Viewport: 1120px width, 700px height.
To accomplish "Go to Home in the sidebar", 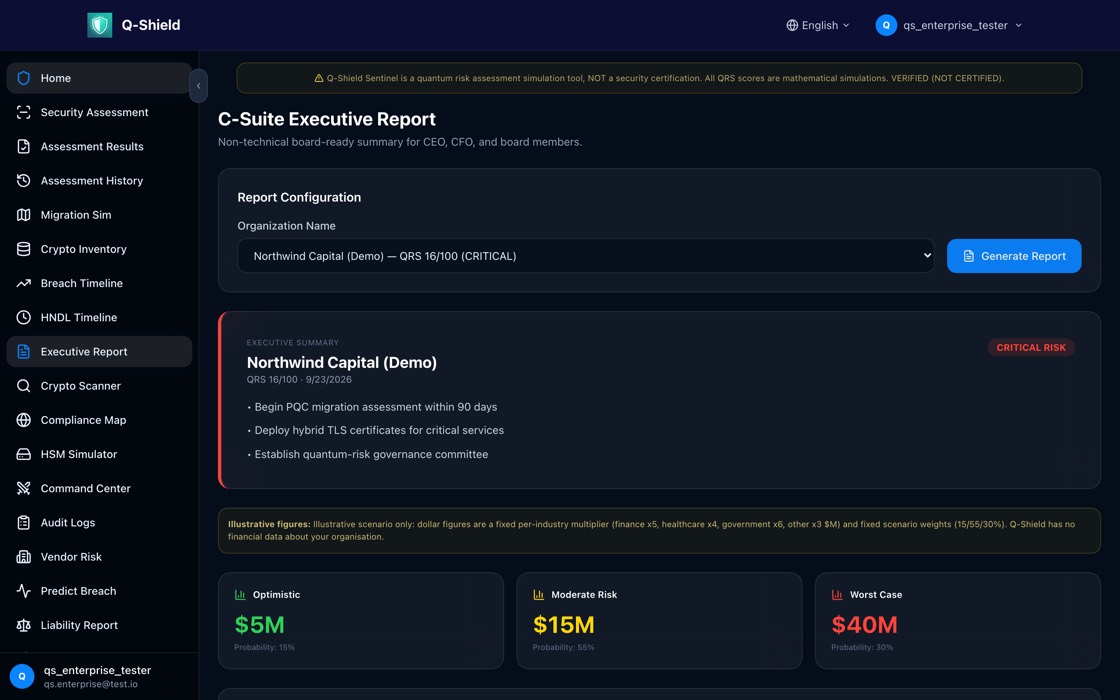I will [x=99, y=78].
